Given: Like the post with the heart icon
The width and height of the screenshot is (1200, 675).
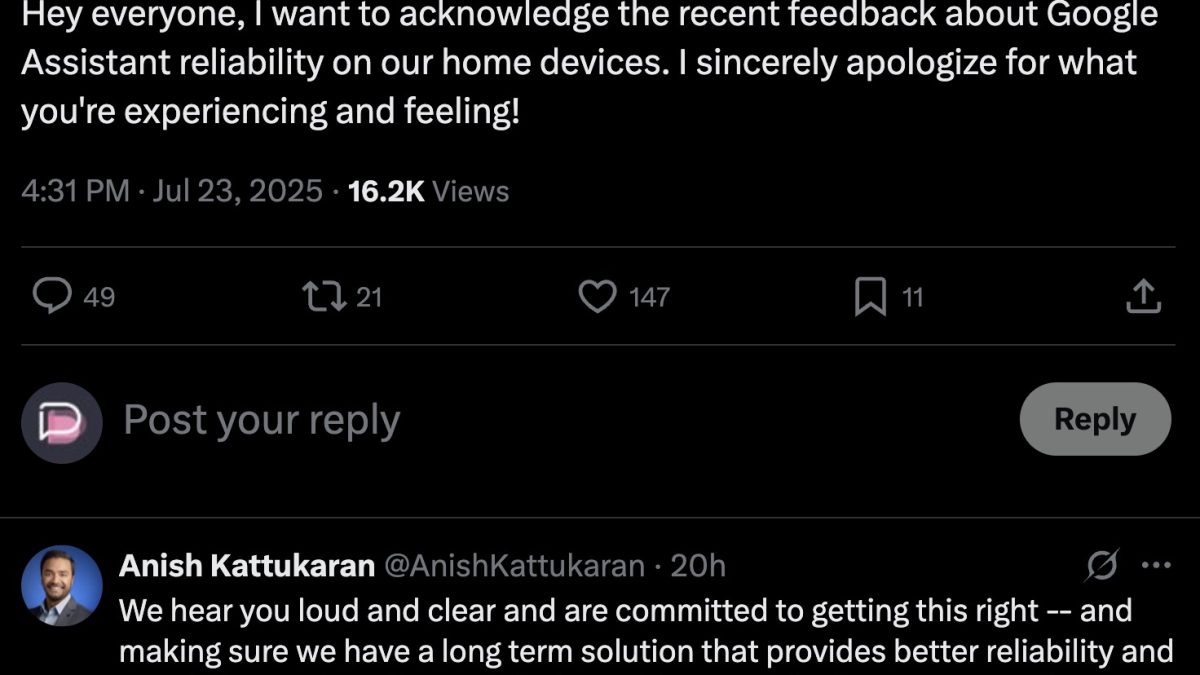Looking at the screenshot, I should 598,296.
